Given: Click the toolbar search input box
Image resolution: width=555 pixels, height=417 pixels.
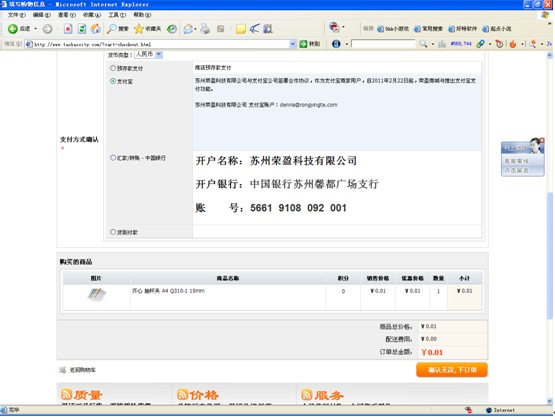Looking at the screenshot, I should point(383,44).
